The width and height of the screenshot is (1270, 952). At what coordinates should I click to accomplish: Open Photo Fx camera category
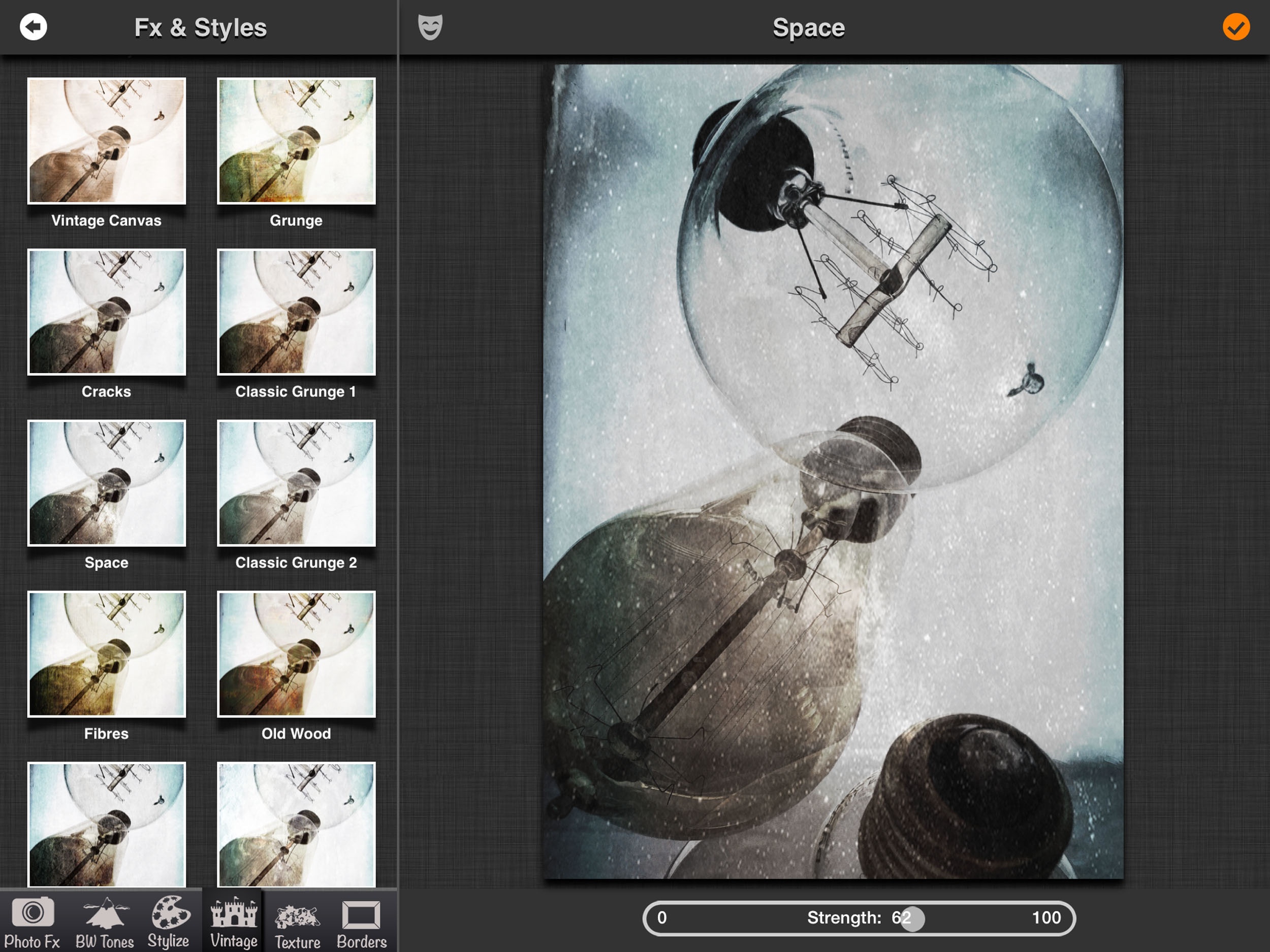pyautogui.click(x=32, y=922)
